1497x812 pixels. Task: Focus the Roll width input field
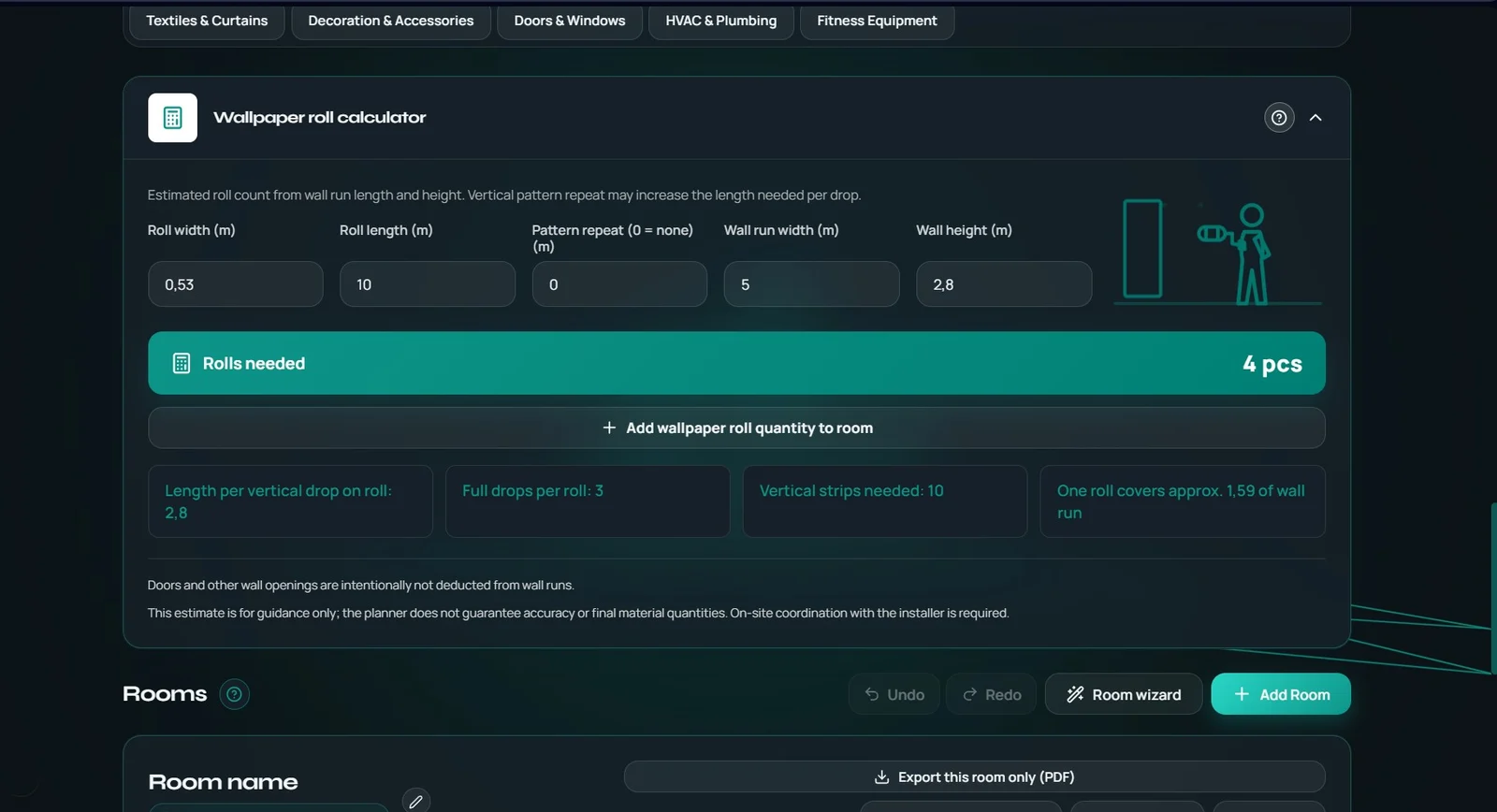(x=236, y=284)
